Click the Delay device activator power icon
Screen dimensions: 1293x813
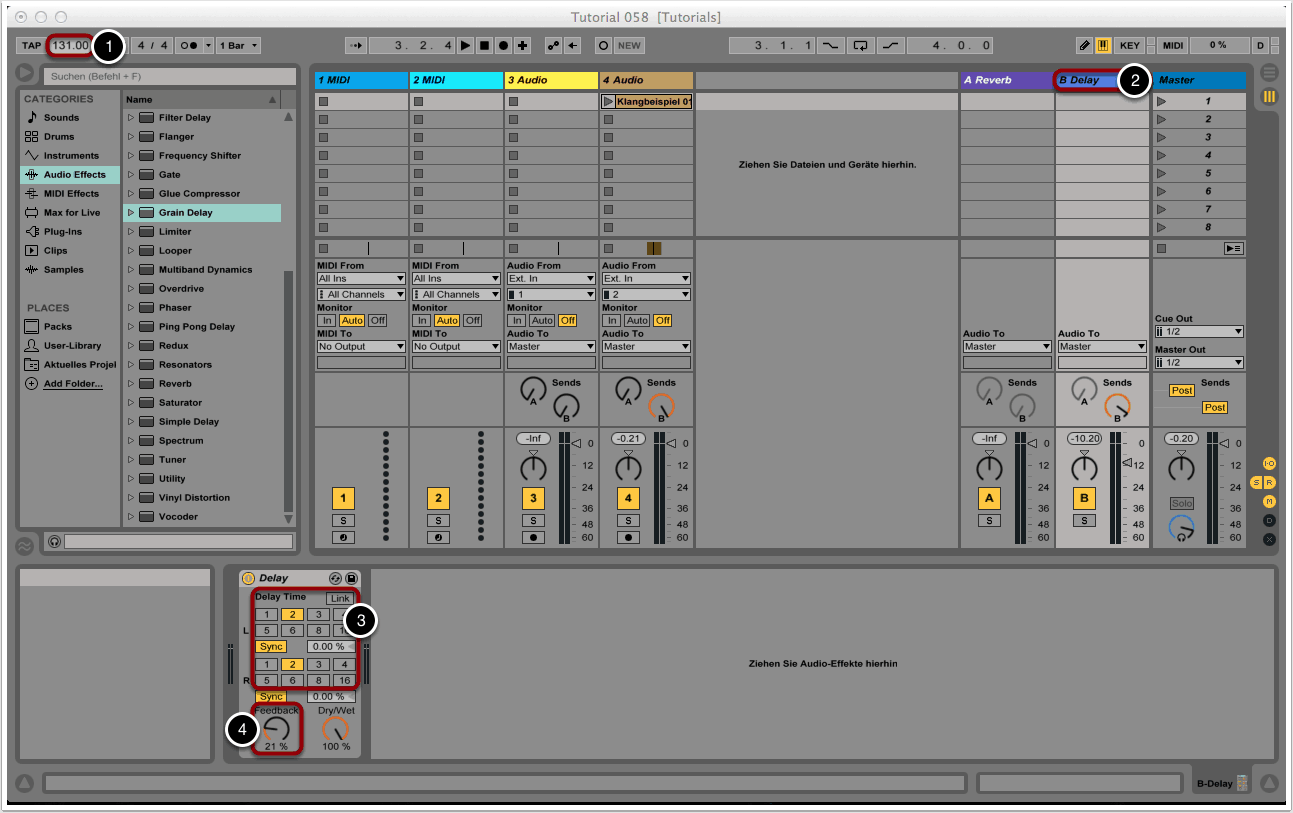click(x=249, y=578)
